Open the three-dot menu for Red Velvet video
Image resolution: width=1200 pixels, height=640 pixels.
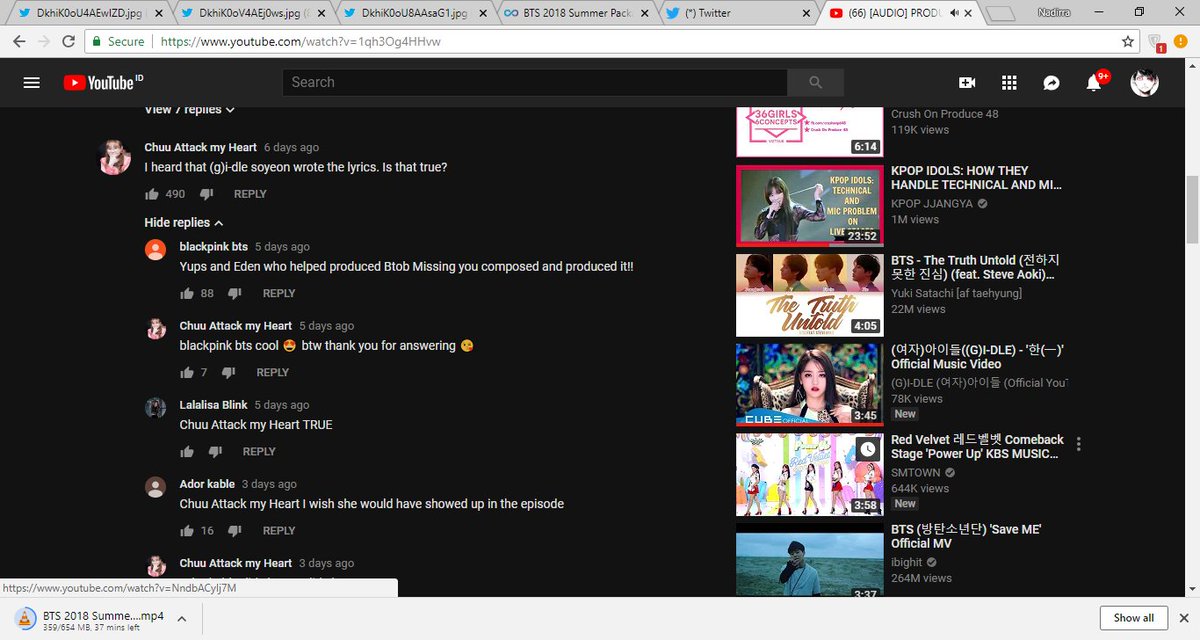1079,444
